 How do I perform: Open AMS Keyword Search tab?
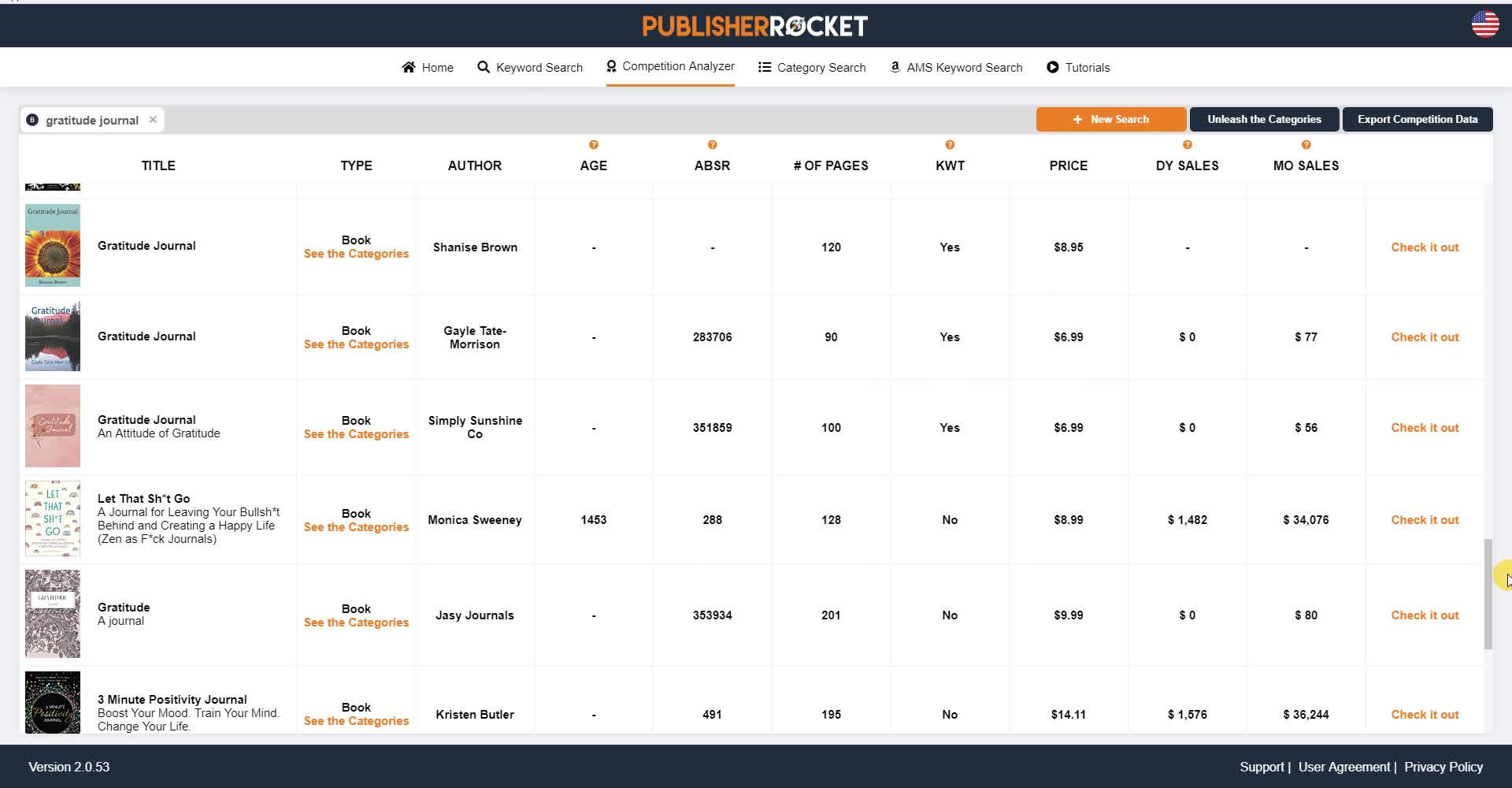click(x=956, y=68)
